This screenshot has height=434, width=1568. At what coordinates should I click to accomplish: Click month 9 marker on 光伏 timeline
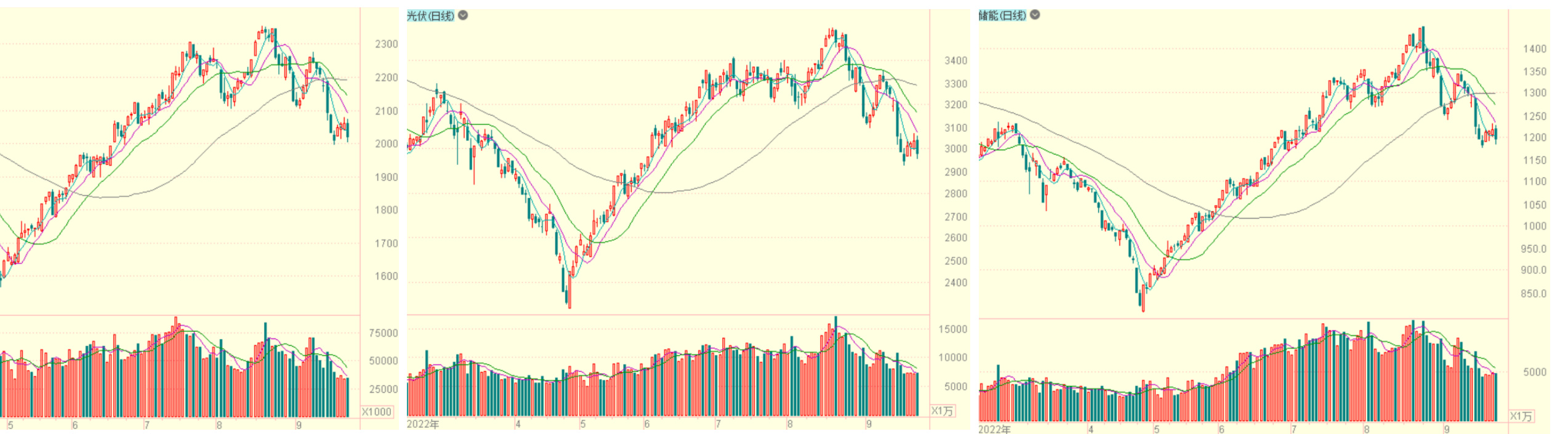pos(869,424)
